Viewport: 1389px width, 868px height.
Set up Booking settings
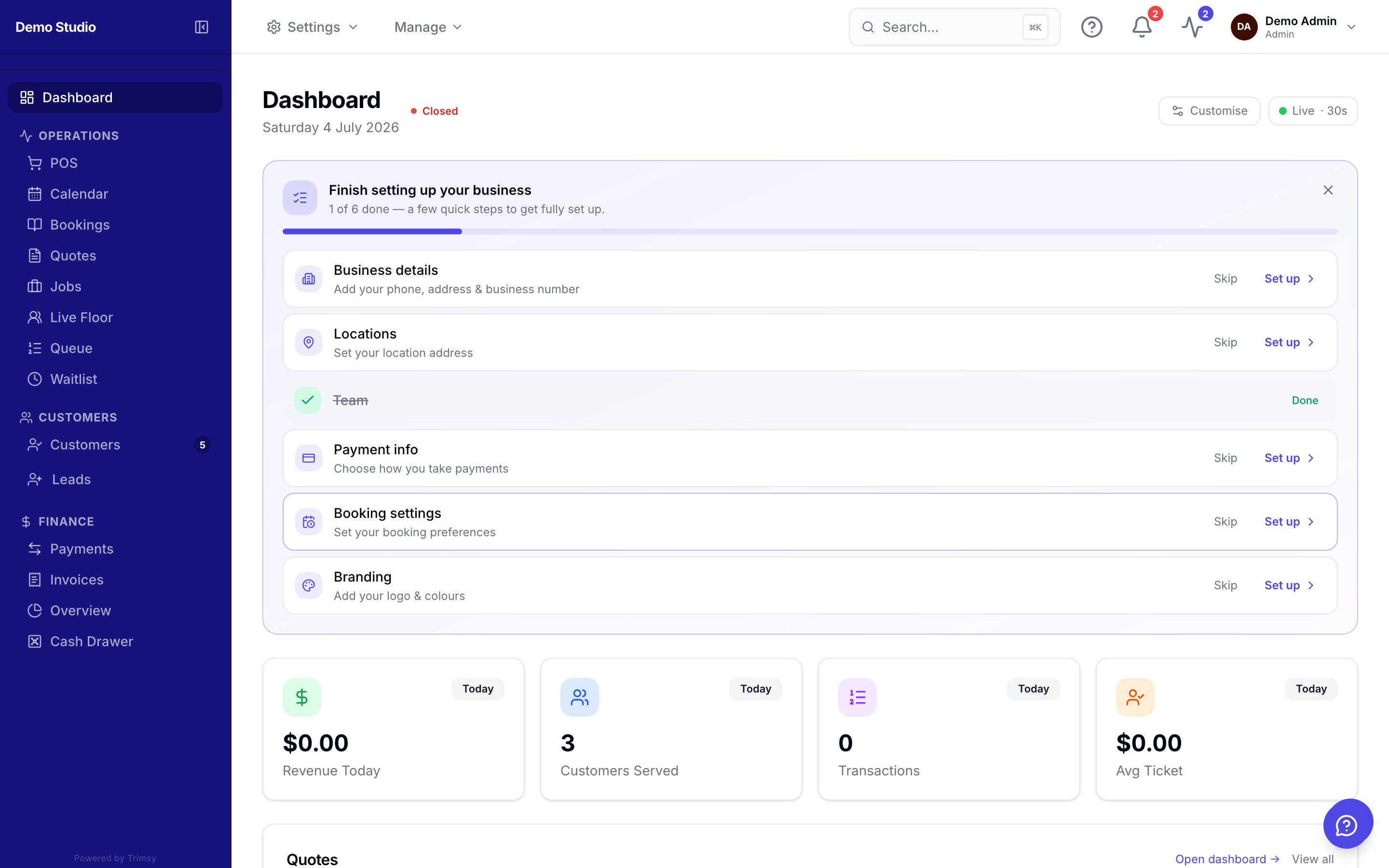click(x=1289, y=522)
